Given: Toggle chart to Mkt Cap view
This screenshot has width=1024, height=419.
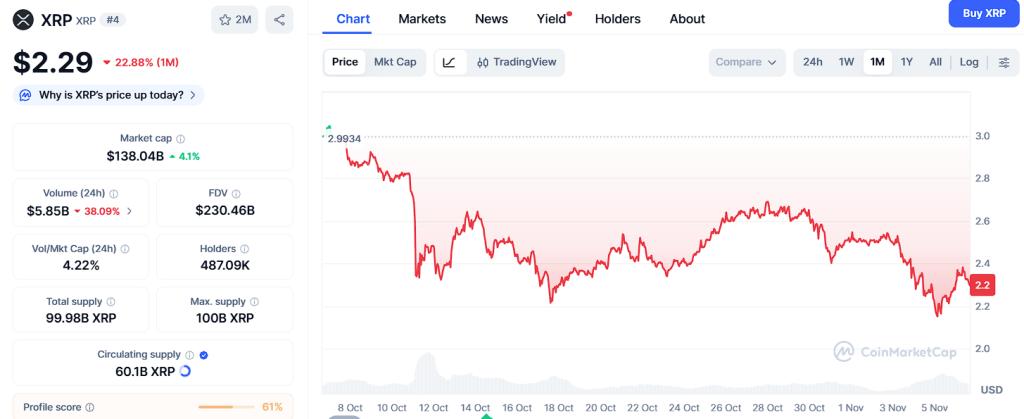Looking at the screenshot, I should click(x=395, y=62).
